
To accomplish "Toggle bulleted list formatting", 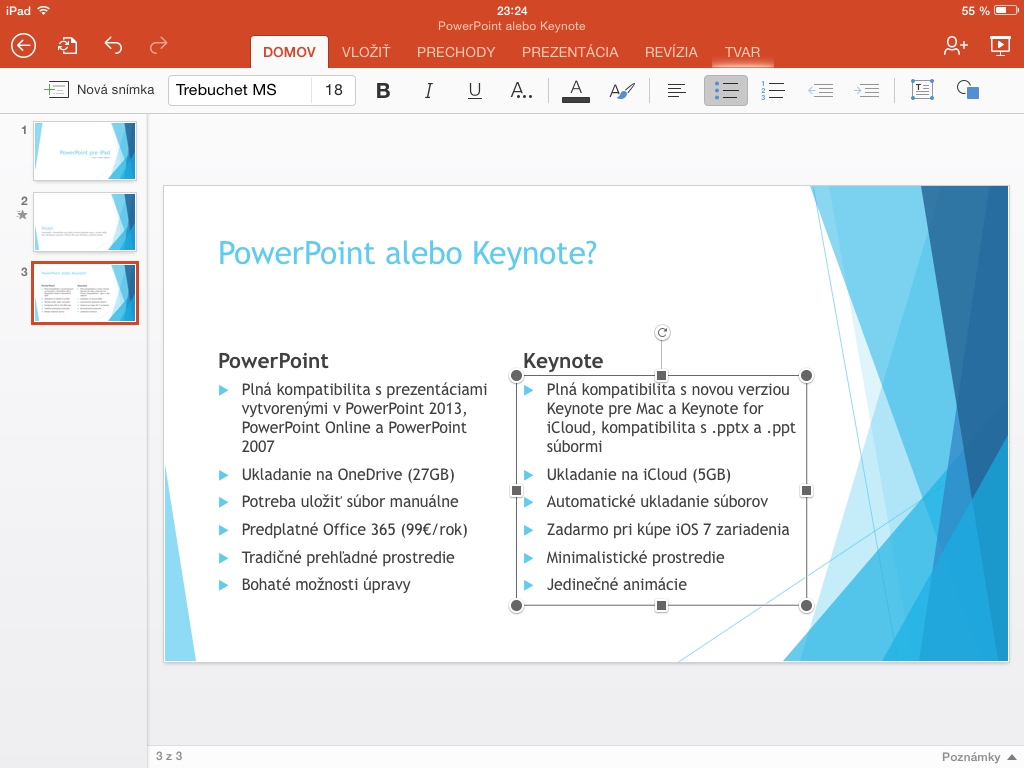I will pyautogui.click(x=726, y=90).
